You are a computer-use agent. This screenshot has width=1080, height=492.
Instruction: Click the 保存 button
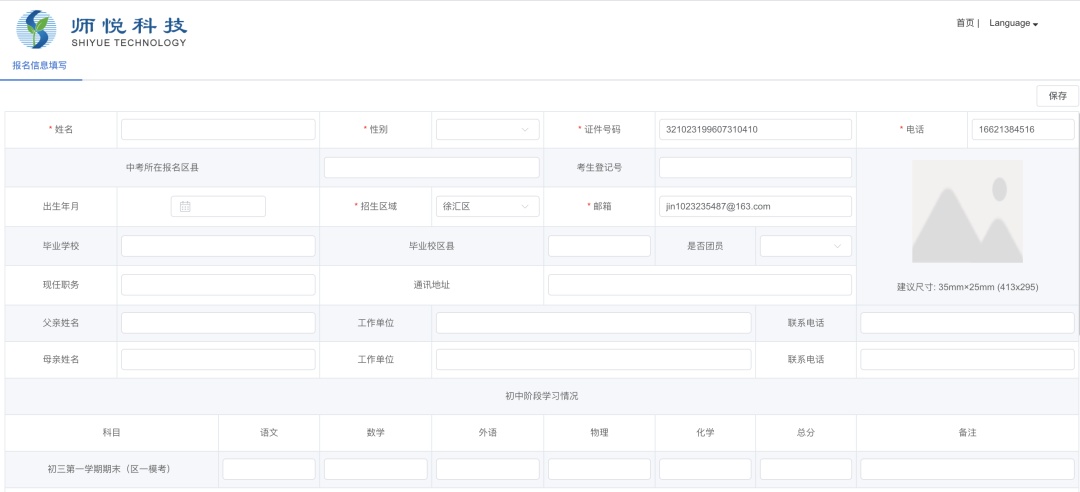tap(1057, 96)
